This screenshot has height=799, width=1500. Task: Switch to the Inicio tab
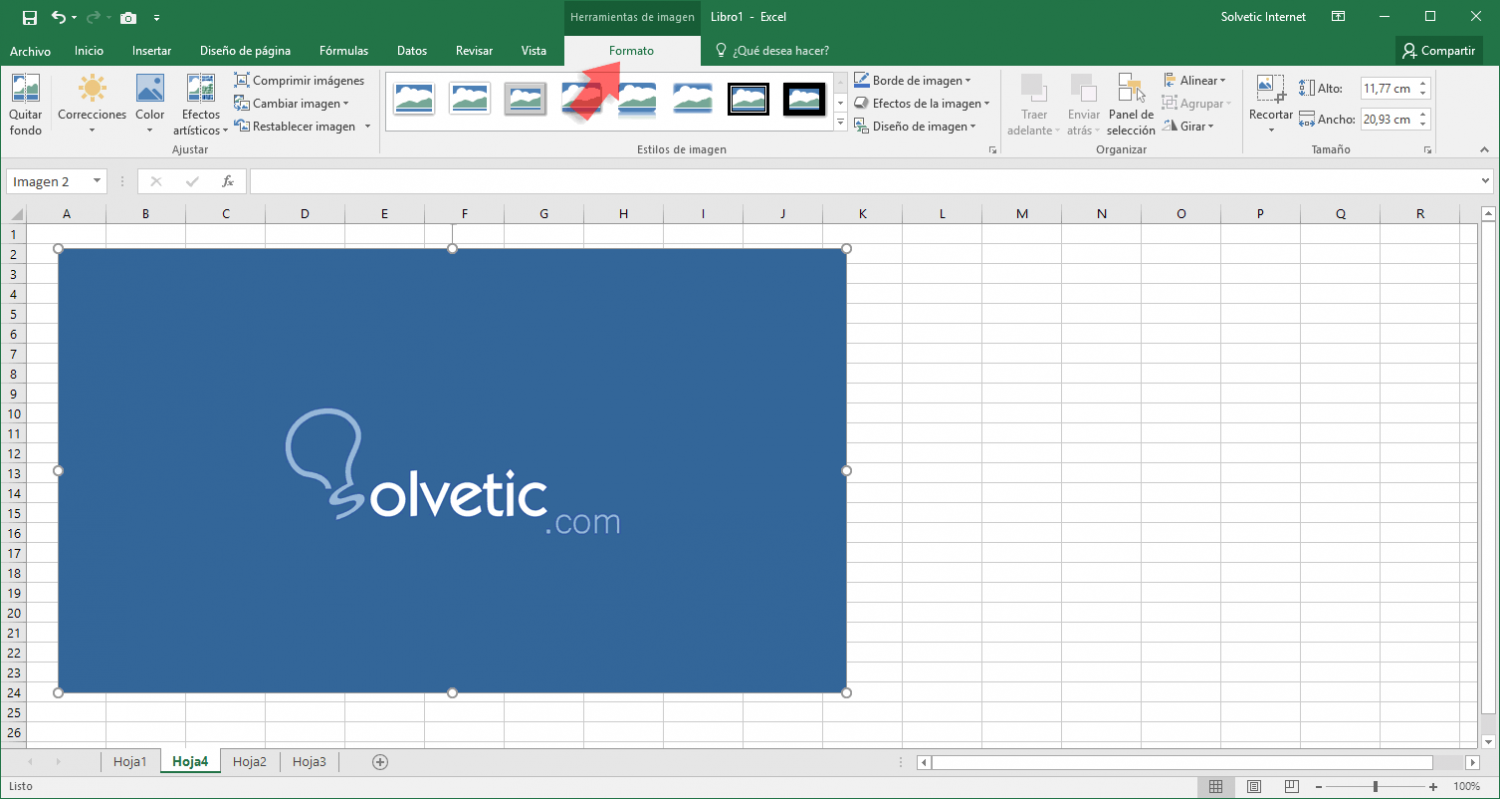pos(89,51)
